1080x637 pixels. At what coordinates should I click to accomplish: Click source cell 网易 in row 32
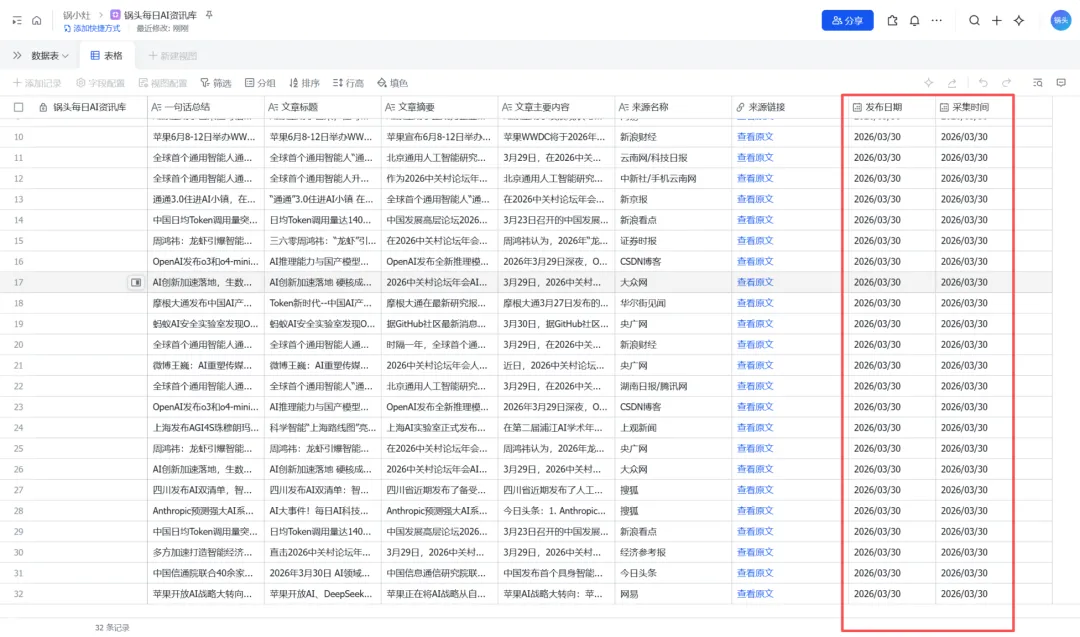(673, 594)
